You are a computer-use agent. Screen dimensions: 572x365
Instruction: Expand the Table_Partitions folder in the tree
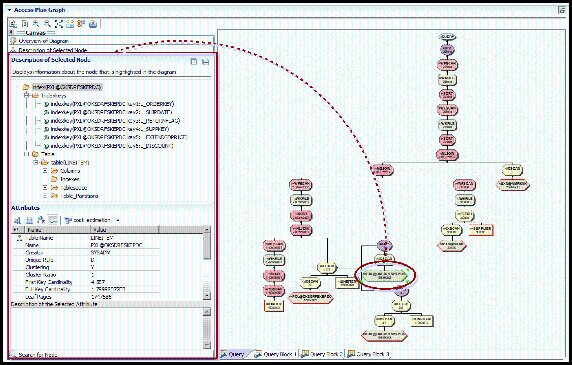[45, 196]
